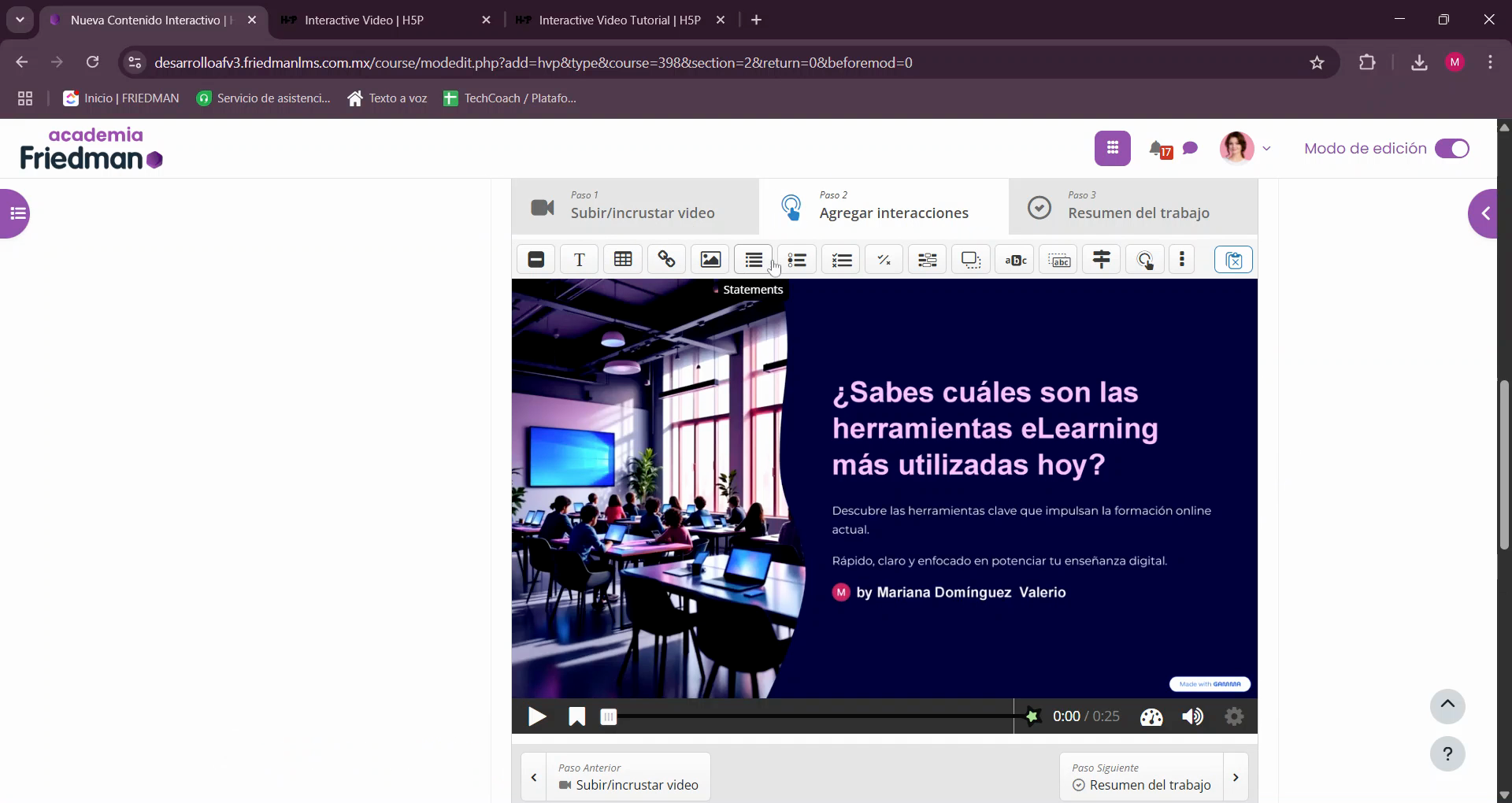Open more interaction elements menu

point(1182,260)
